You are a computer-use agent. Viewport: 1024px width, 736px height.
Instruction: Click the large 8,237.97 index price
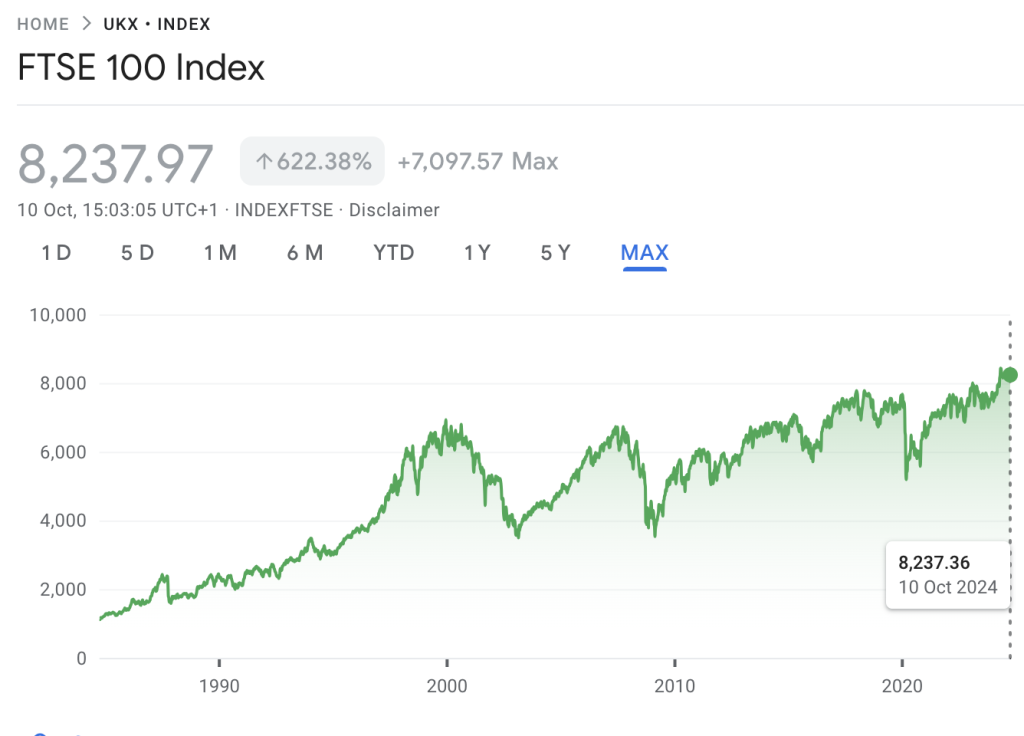tap(116, 163)
